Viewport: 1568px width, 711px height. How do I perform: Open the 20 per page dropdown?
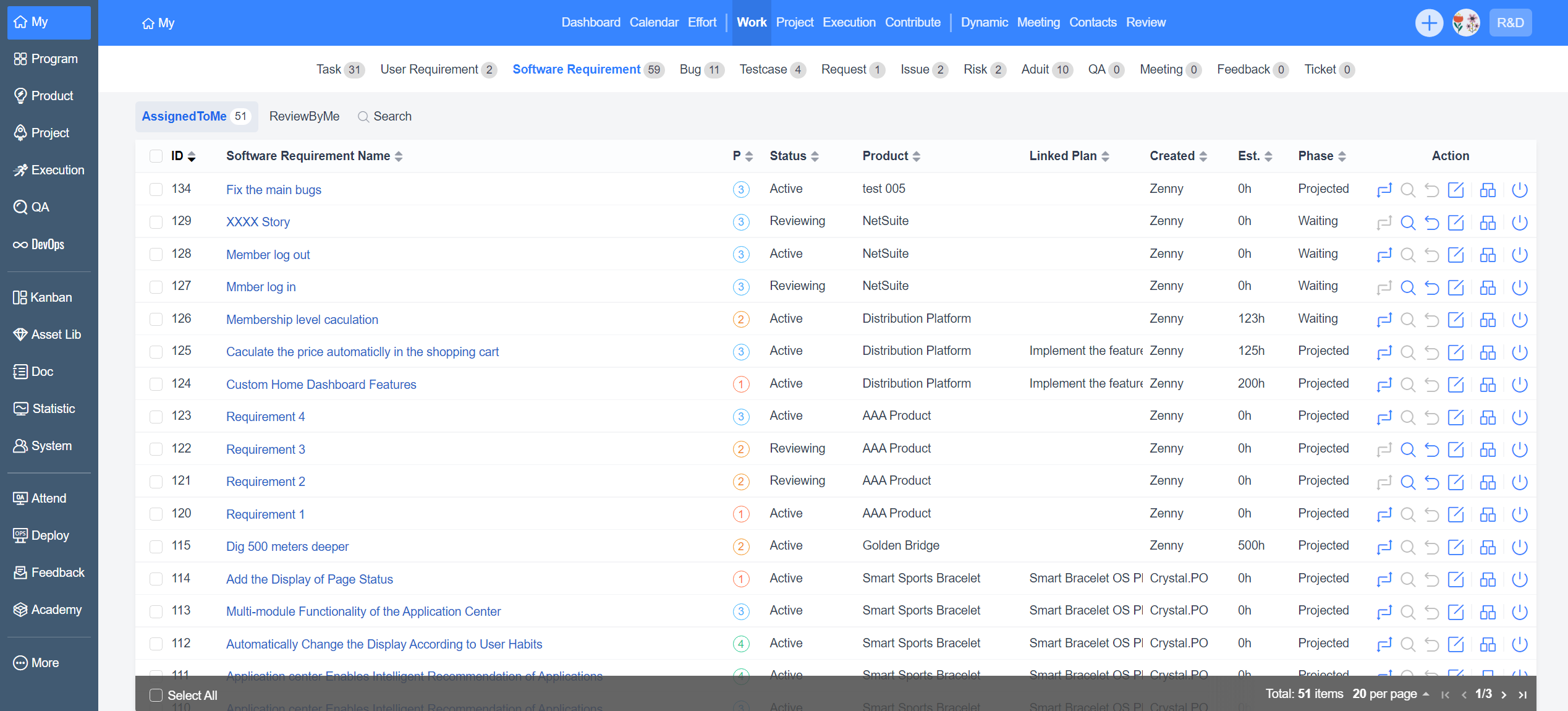(x=1390, y=694)
